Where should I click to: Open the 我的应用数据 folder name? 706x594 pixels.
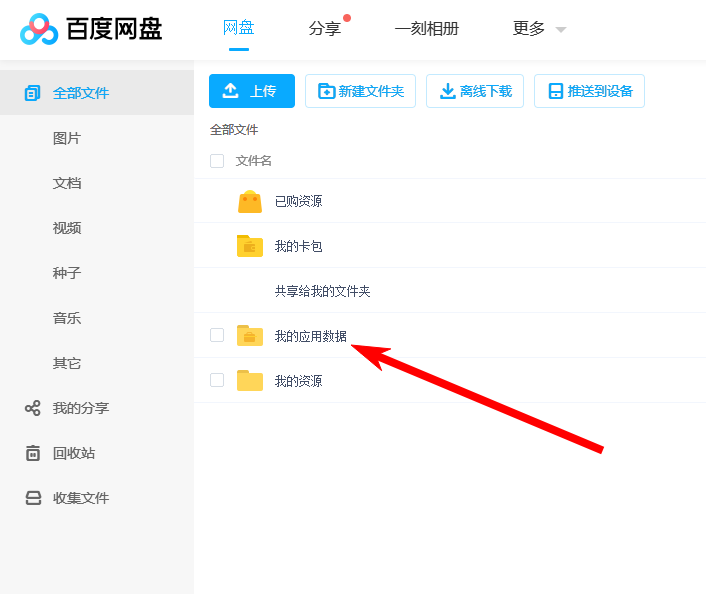click(311, 336)
